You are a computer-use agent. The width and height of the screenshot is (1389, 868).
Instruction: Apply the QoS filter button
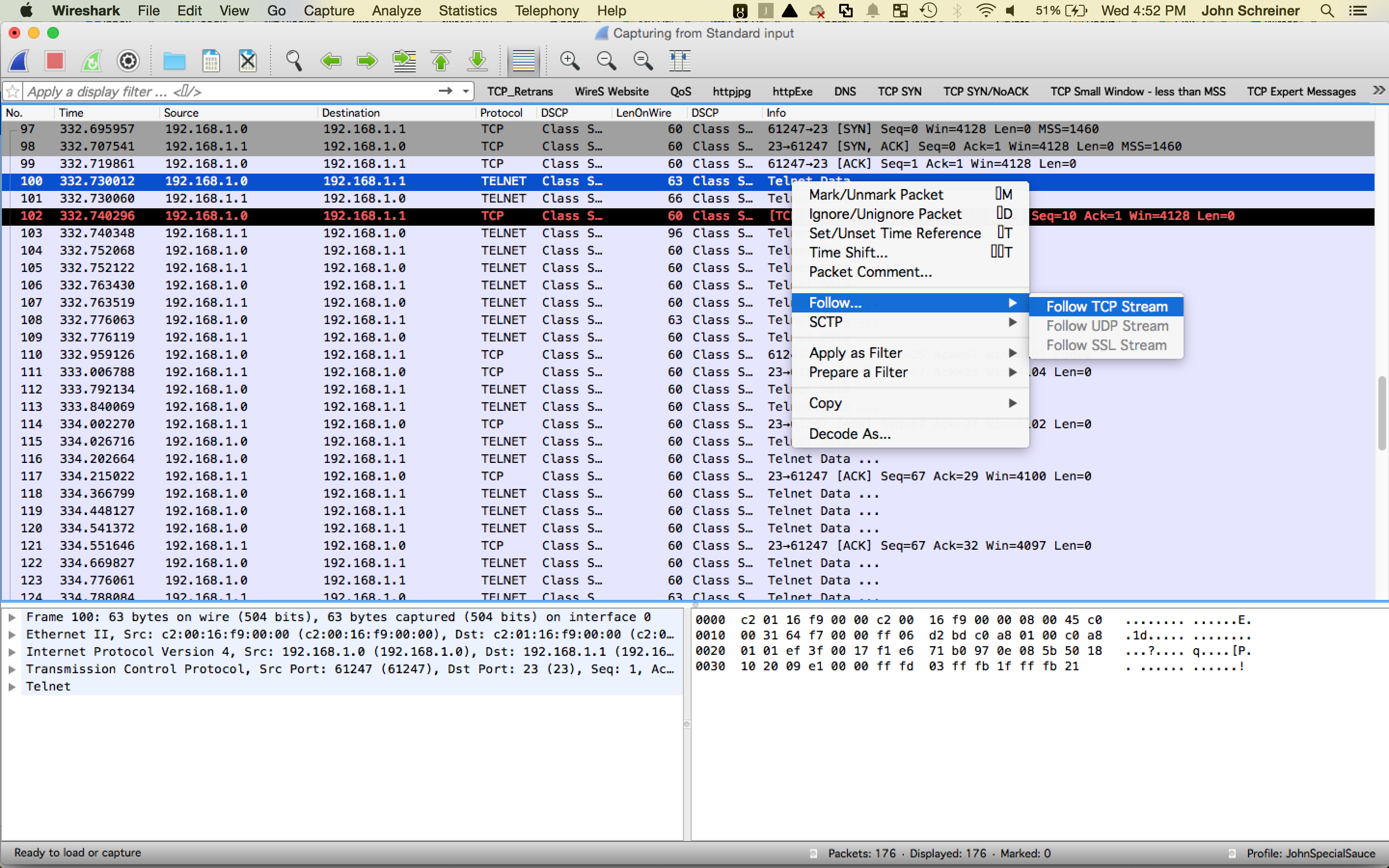point(681,91)
